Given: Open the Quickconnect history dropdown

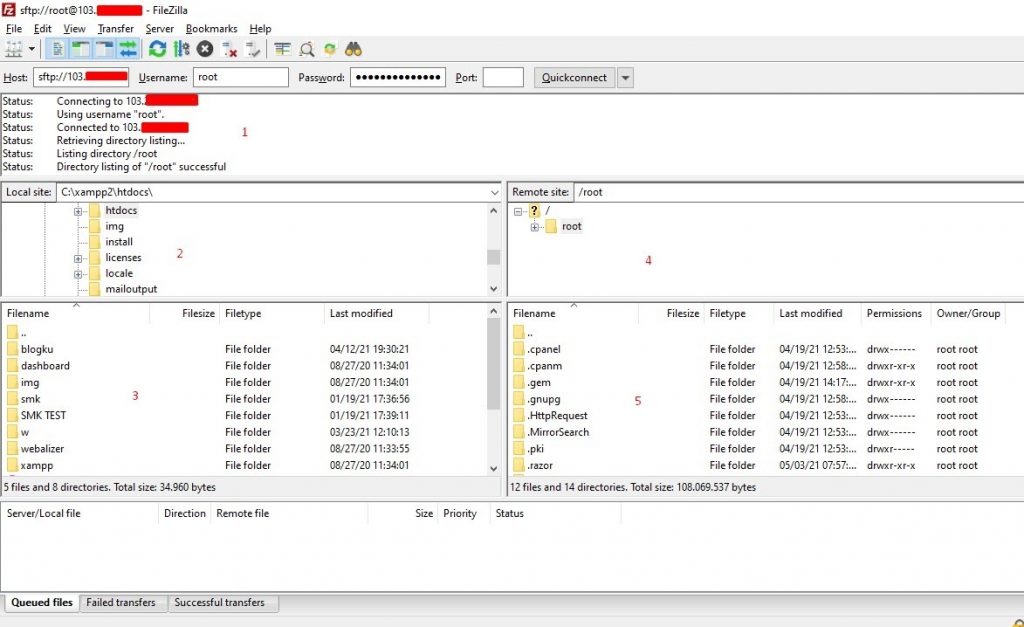Looking at the screenshot, I should coord(625,77).
